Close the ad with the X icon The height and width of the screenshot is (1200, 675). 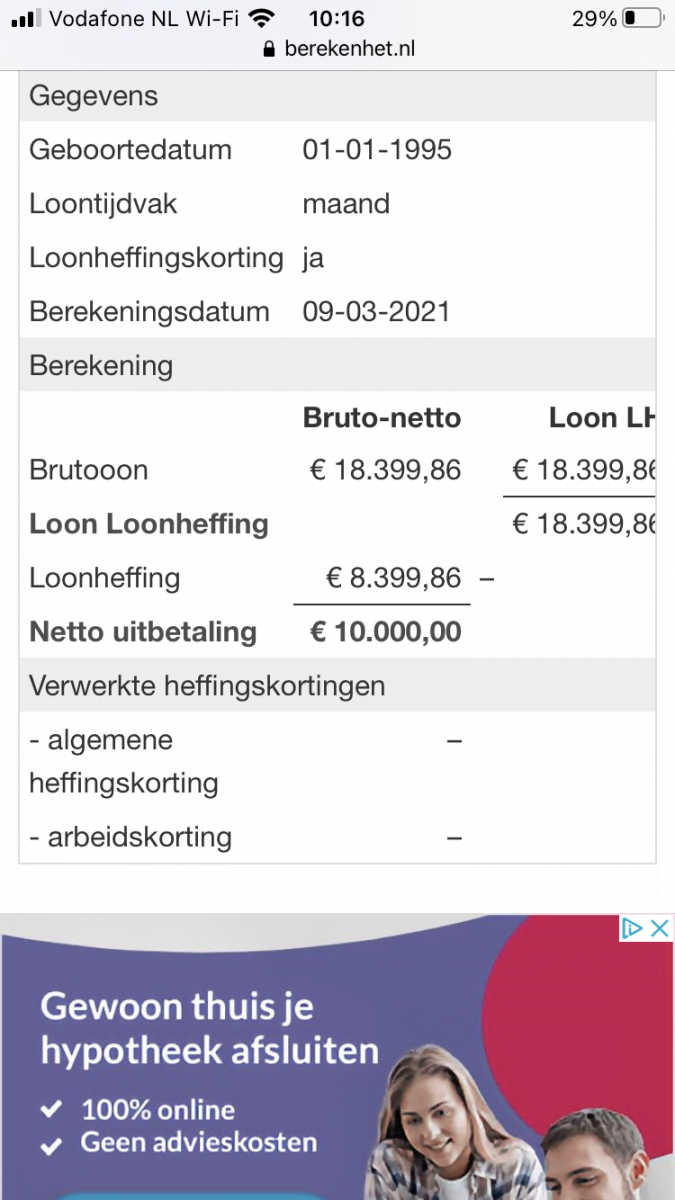click(659, 928)
